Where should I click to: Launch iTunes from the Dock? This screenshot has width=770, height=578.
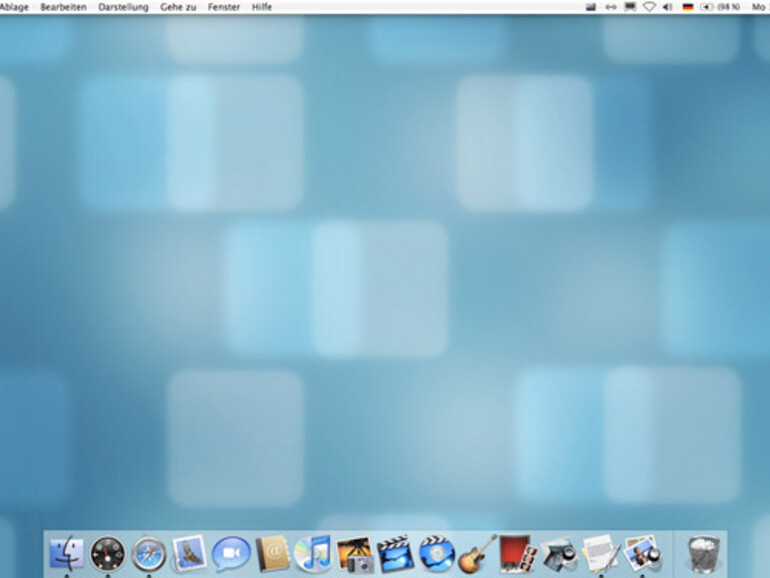point(312,553)
